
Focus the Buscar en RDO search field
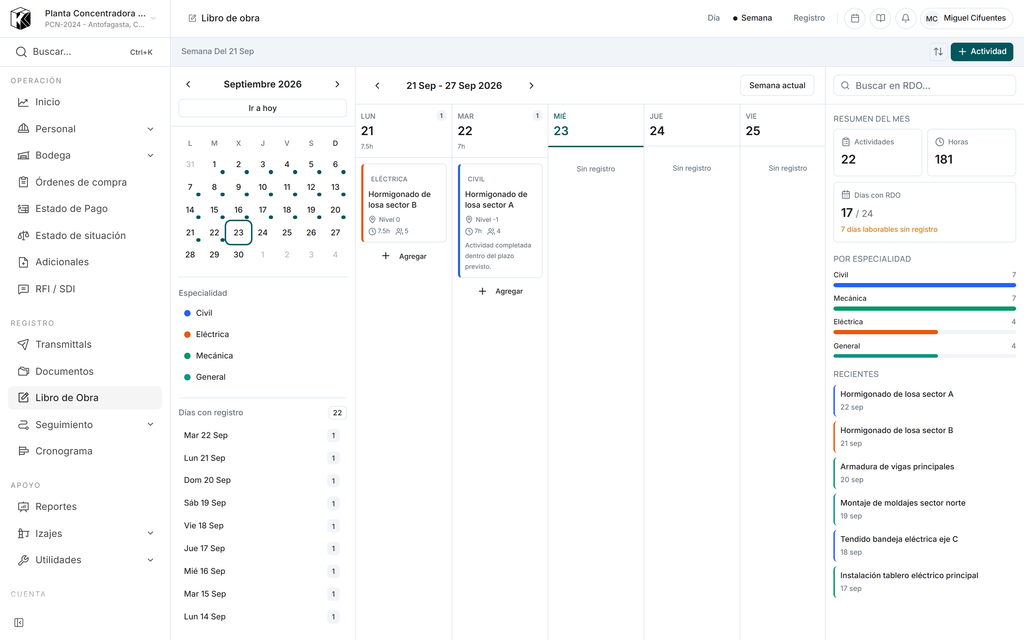[924, 86]
